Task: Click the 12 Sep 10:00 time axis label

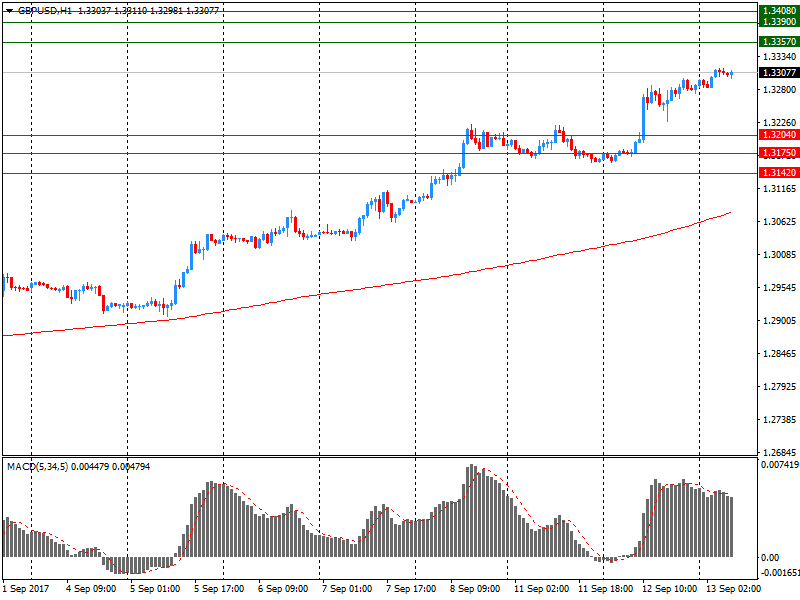Action: tap(669, 589)
